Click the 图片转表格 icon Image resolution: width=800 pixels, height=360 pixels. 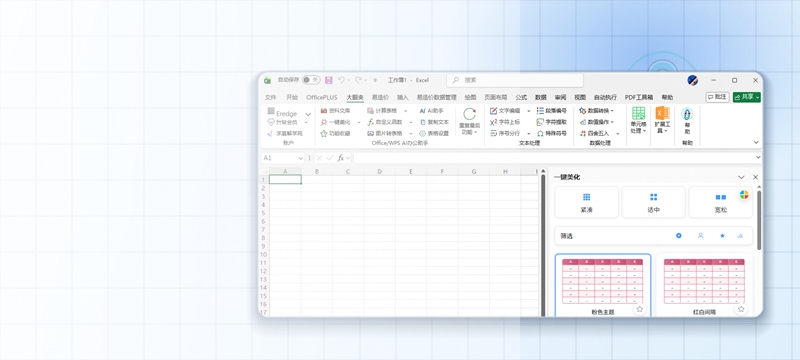pyautogui.click(x=370, y=134)
